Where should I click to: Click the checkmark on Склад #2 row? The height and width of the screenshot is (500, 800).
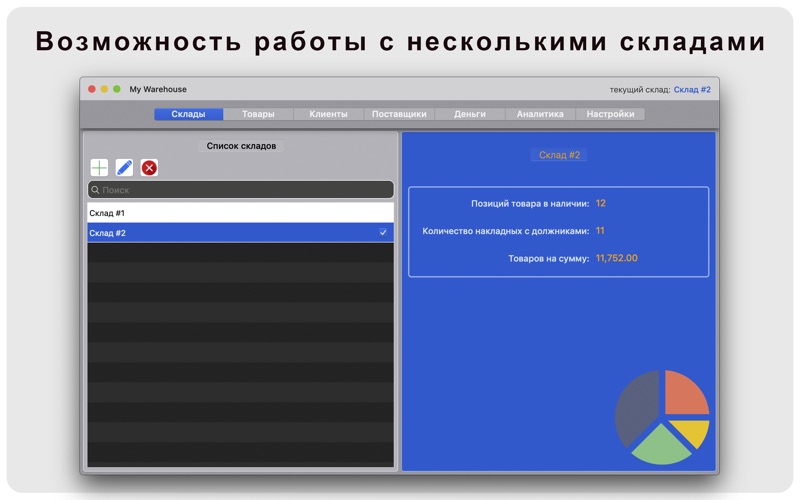pos(383,233)
